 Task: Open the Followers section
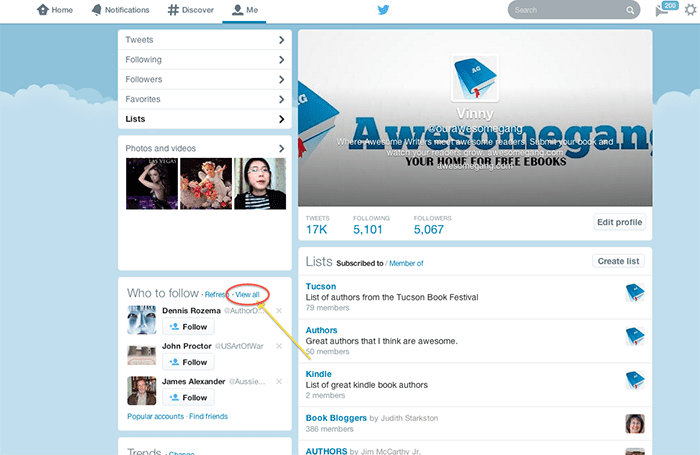(204, 79)
